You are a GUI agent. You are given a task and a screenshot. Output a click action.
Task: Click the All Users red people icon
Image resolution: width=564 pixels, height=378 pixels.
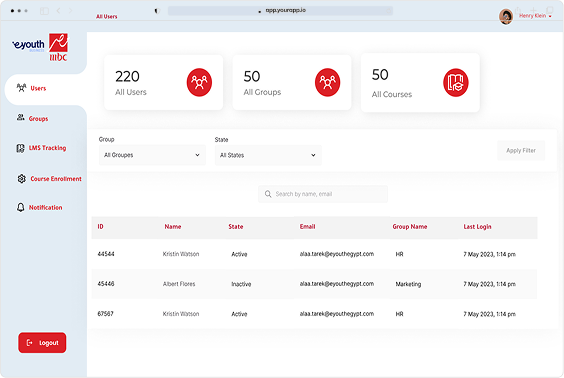click(x=199, y=82)
